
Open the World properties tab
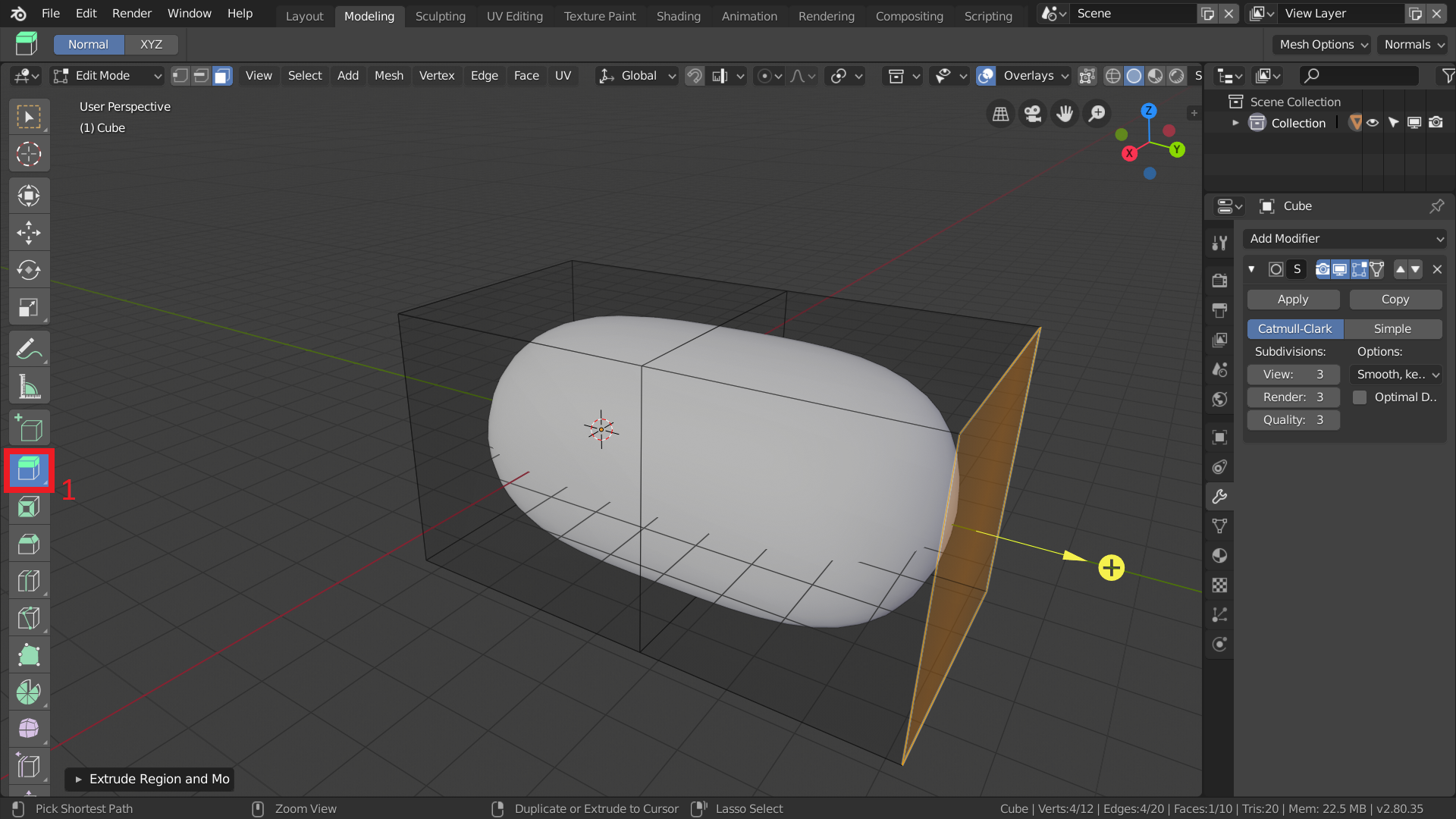tap(1219, 399)
